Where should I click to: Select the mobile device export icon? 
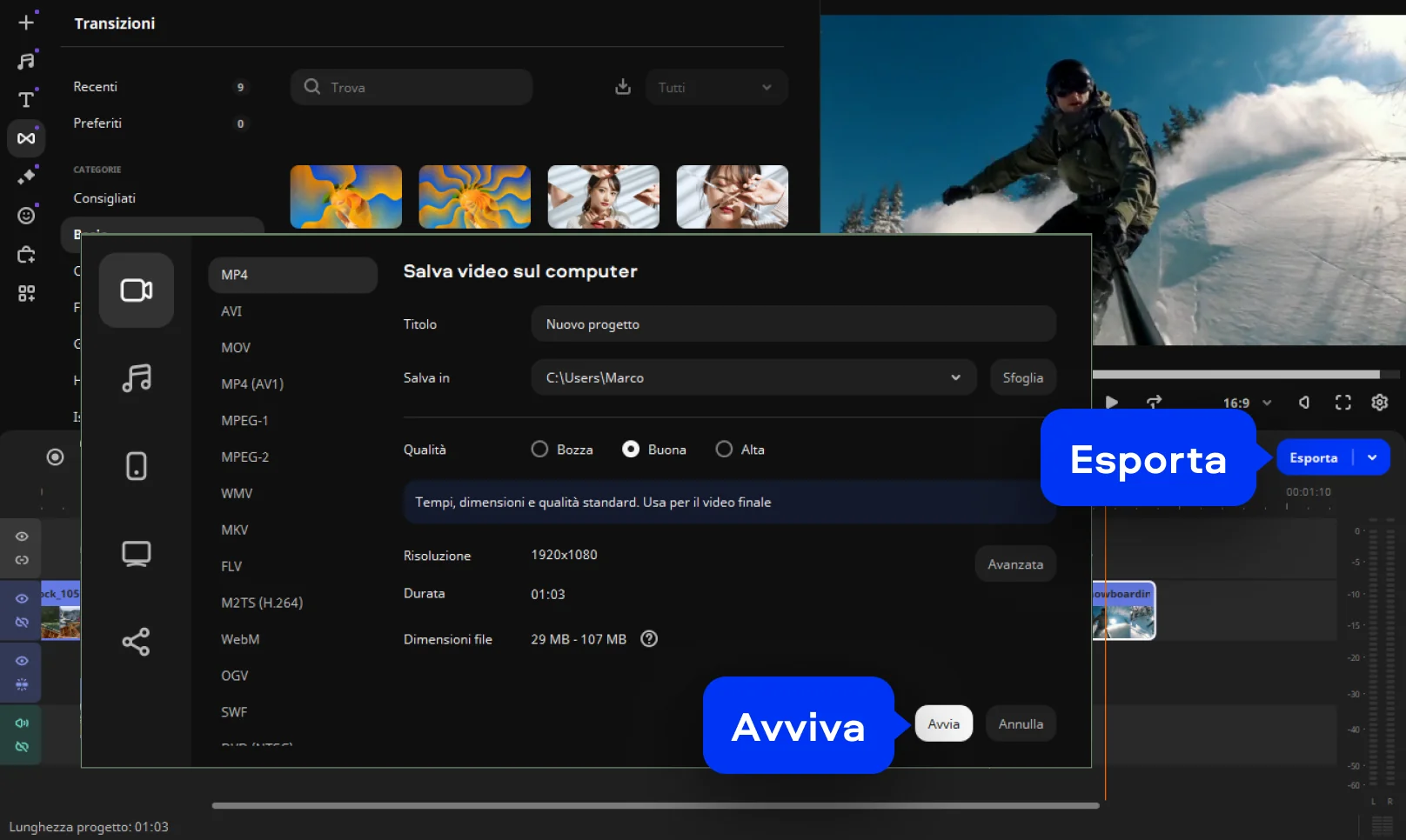[136, 466]
